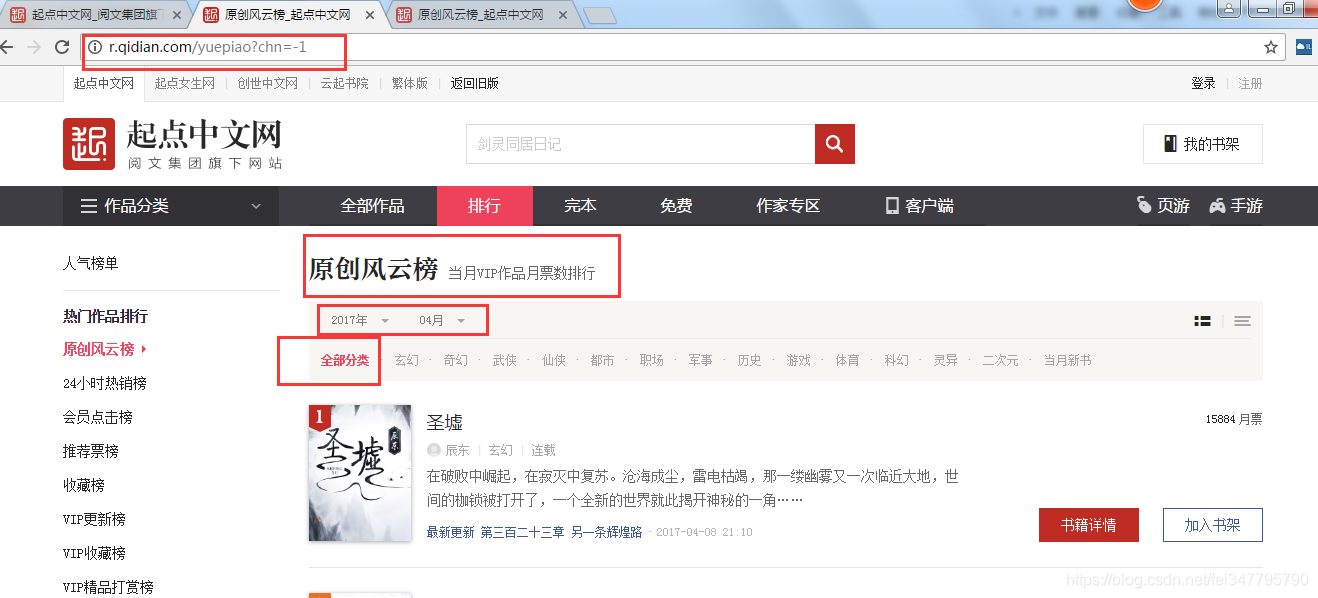Image resolution: width=1318 pixels, height=598 pixels.
Task: Click the mouse icon next to 页游
Action: 1143,205
